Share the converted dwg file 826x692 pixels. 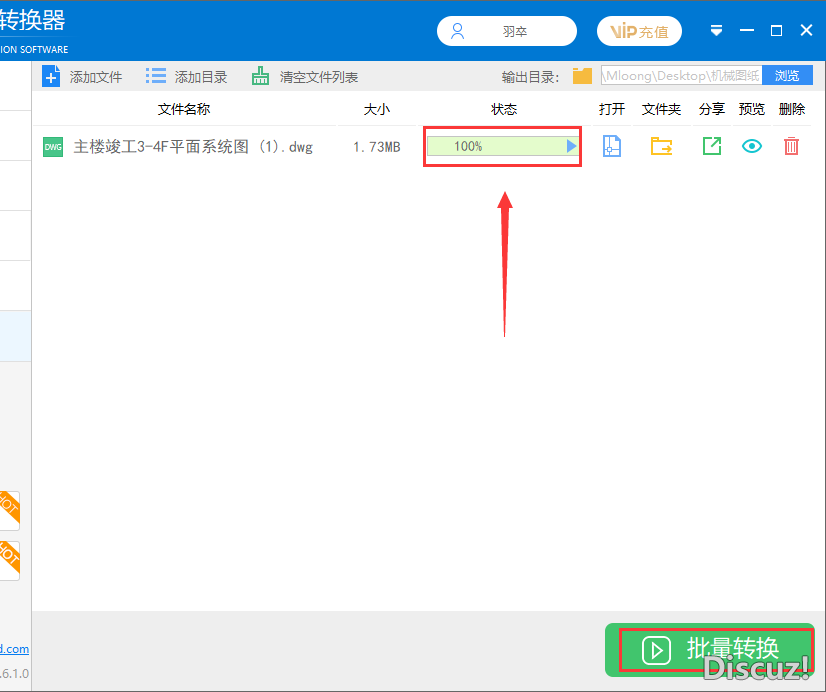(711, 146)
